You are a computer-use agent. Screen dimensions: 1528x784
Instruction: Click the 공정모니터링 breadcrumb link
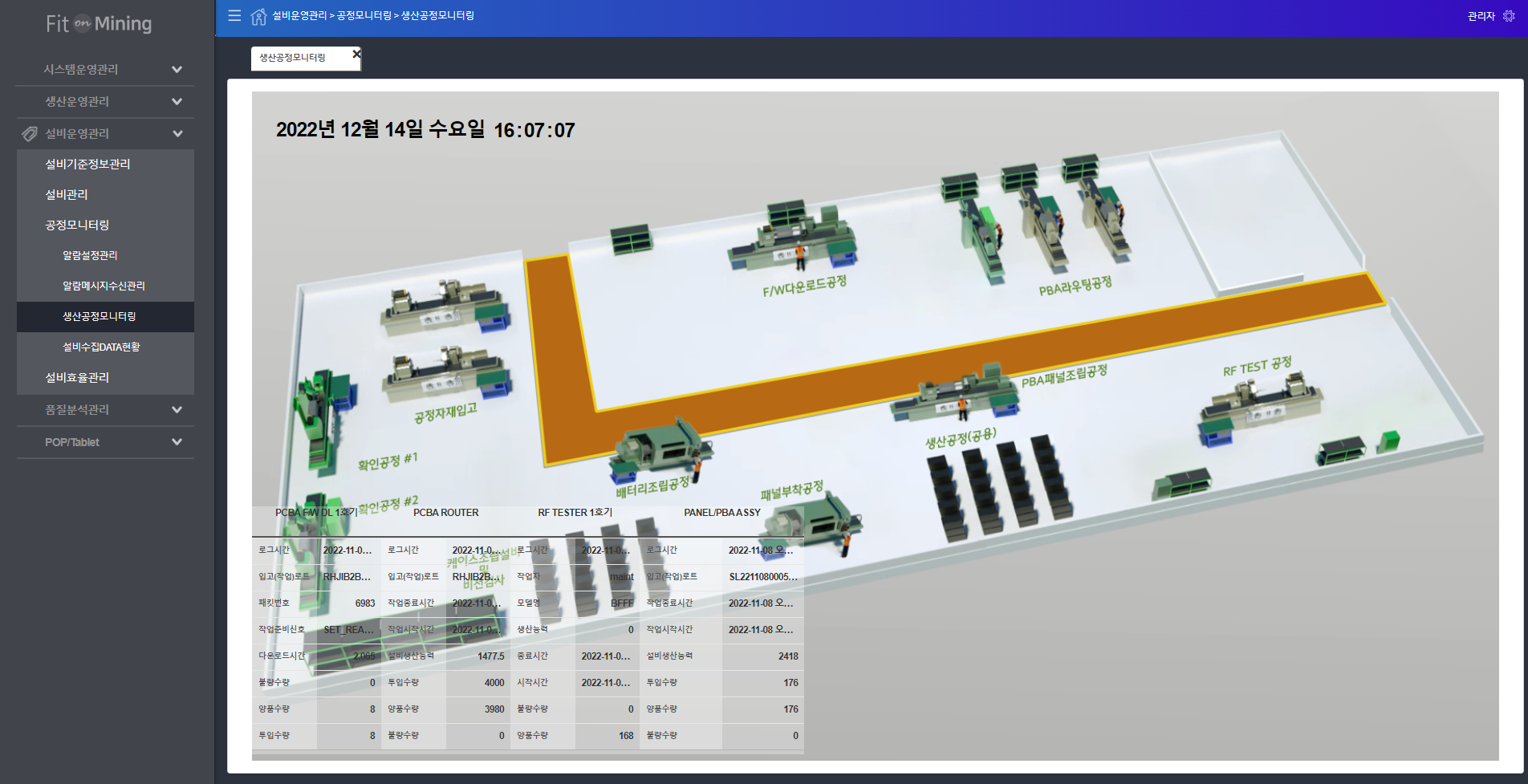pos(364,16)
